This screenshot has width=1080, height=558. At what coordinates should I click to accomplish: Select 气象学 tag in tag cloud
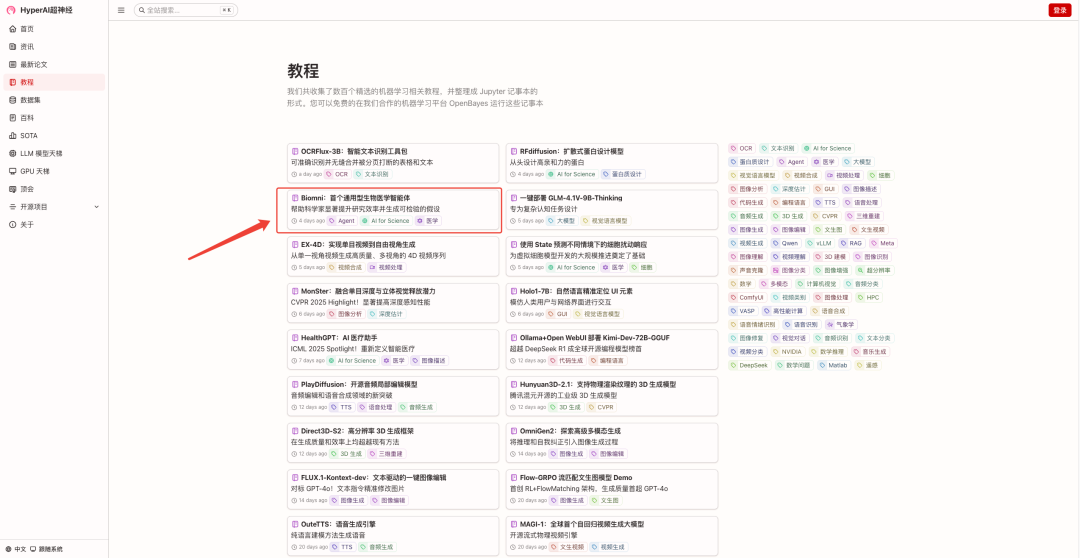tap(841, 324)
